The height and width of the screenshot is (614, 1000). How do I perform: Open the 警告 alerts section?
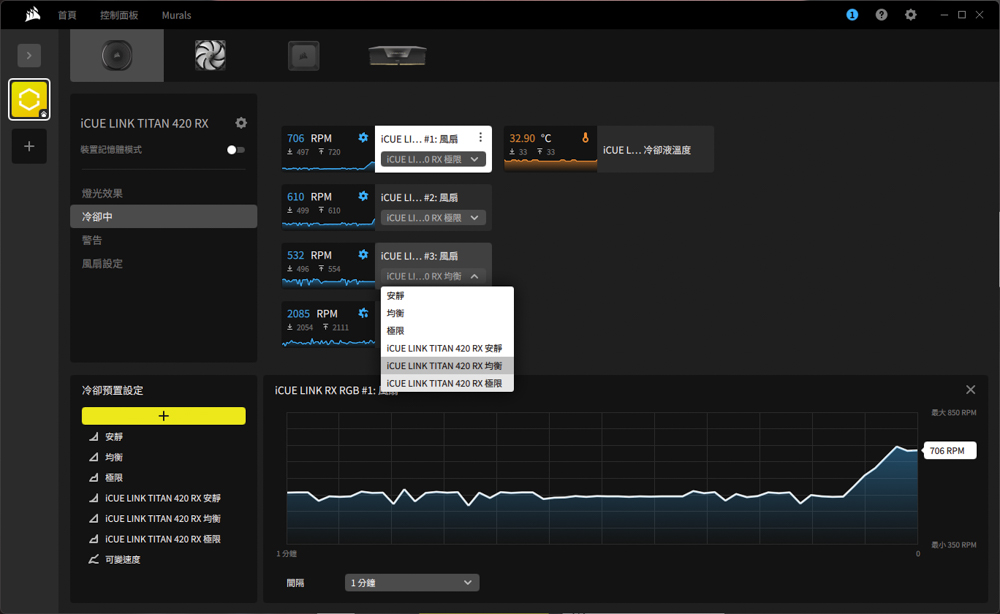point(164,240)
